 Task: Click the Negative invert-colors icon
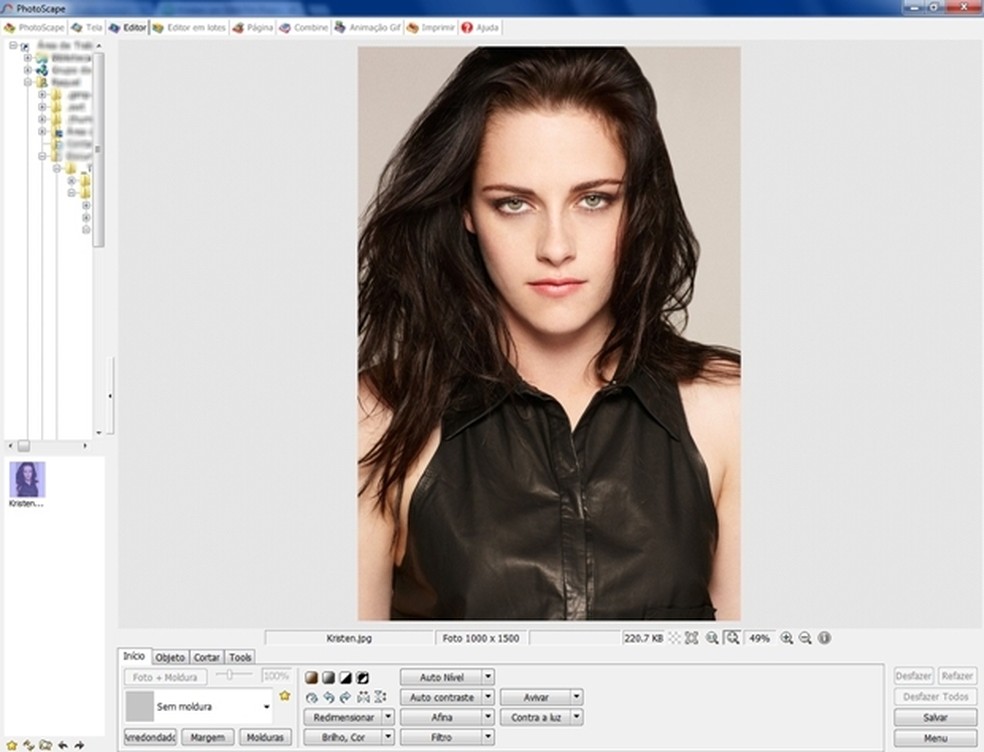click(x=361, y=678)
